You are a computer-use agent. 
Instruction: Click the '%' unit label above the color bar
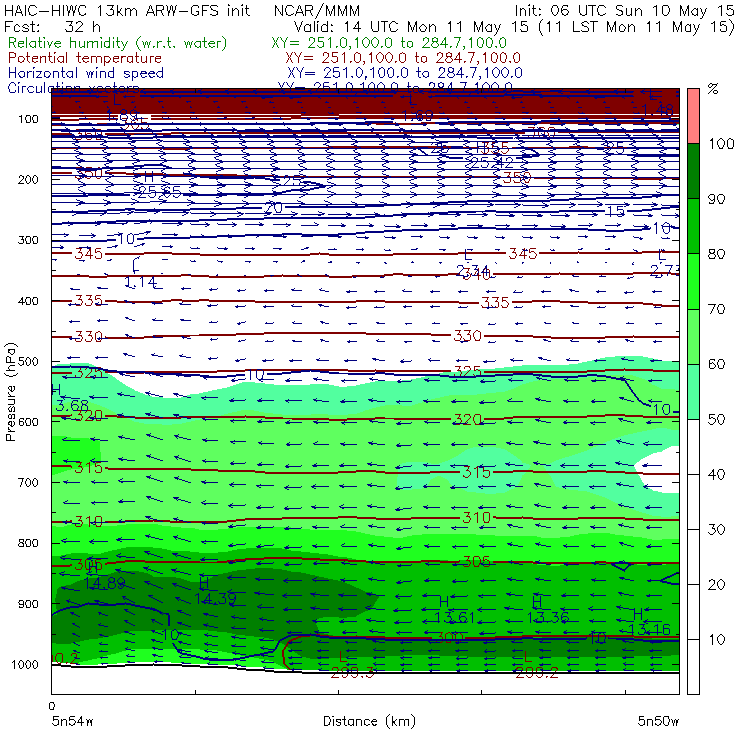[x=713, y=89]
